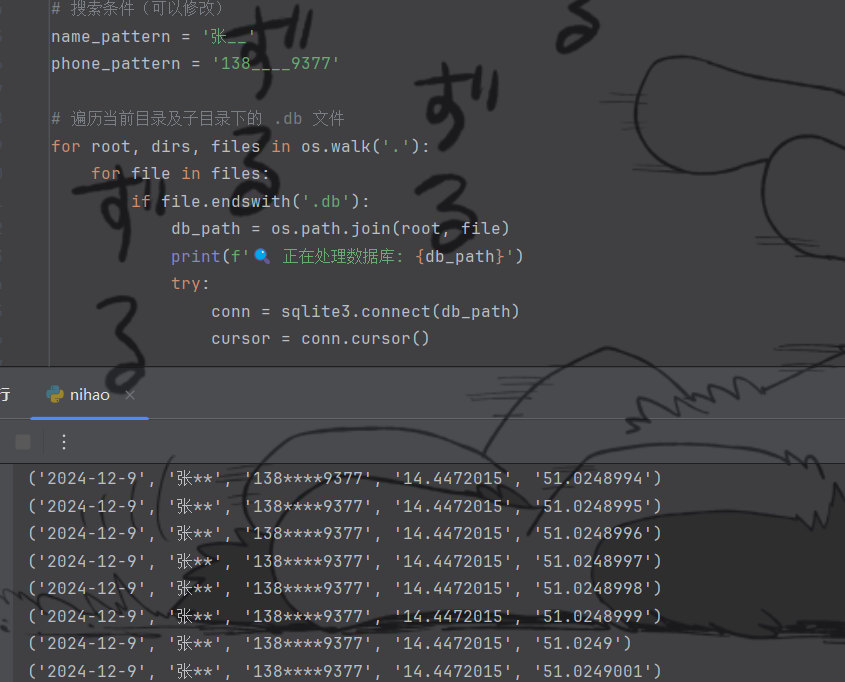The width and height of the screenshot is (845, 682).
Task: Click the print statement with magnifier emoji
Action: (347, 256)
